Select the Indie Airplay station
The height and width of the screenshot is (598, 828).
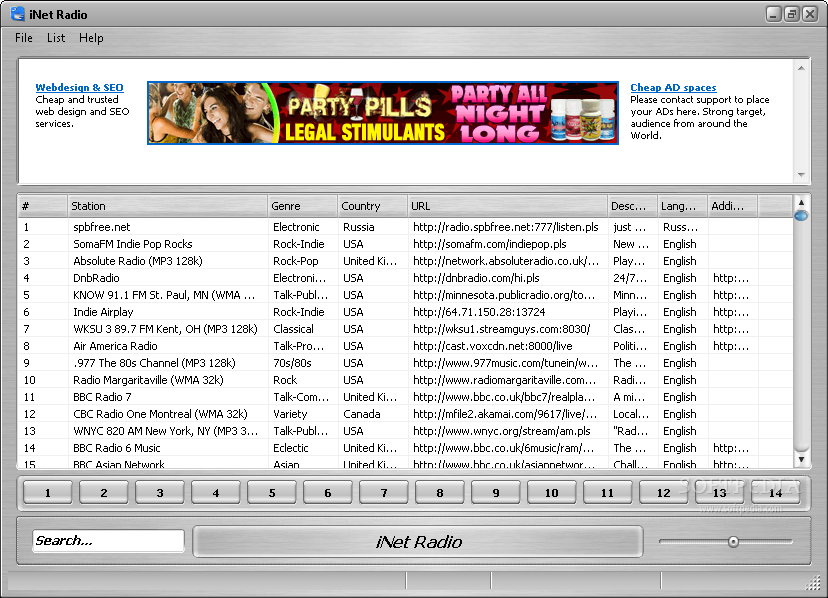pyautogui.click(x=405, y=312)
